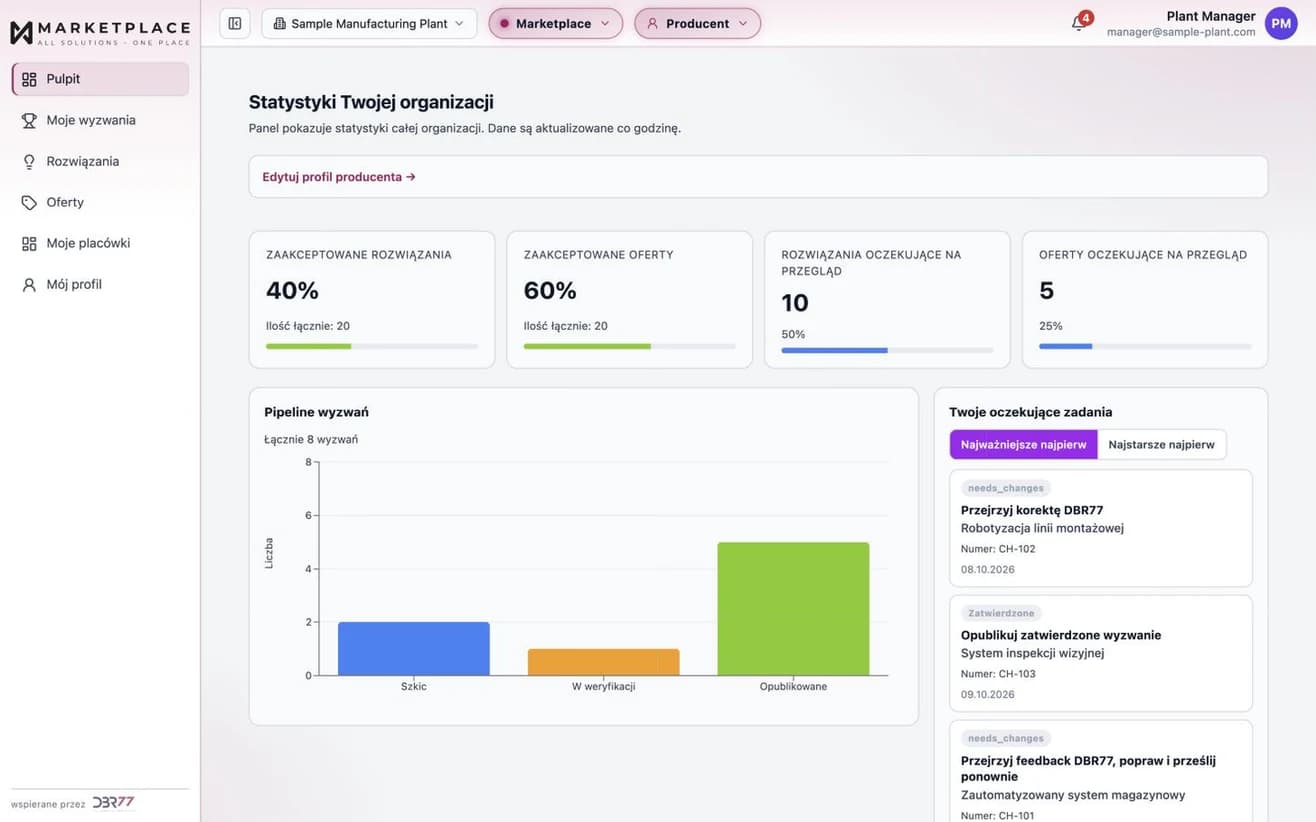Click the Plant Manager name

pyautogui.click(x=1211, y=16)
